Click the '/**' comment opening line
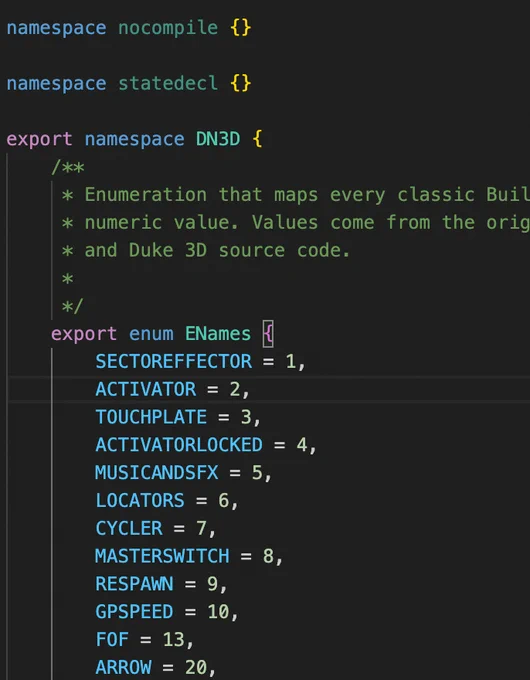The image size is (530, 680). [68, 167]
